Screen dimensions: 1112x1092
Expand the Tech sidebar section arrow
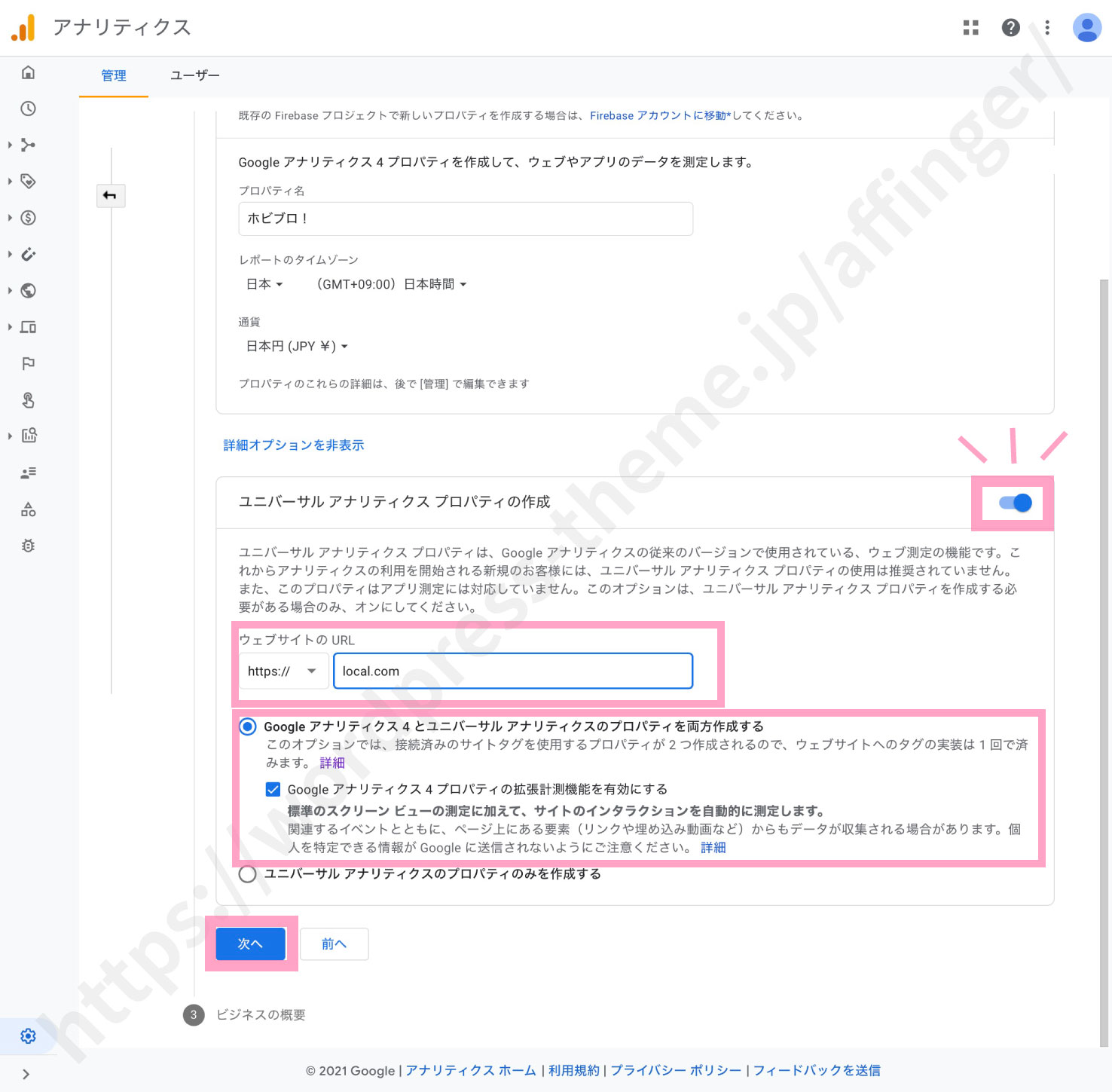pos(9,327)
